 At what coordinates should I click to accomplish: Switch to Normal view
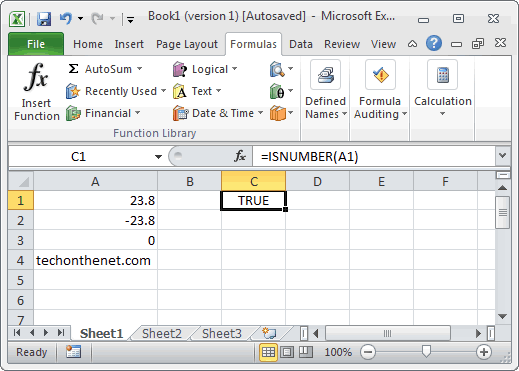tap(268, 352)
